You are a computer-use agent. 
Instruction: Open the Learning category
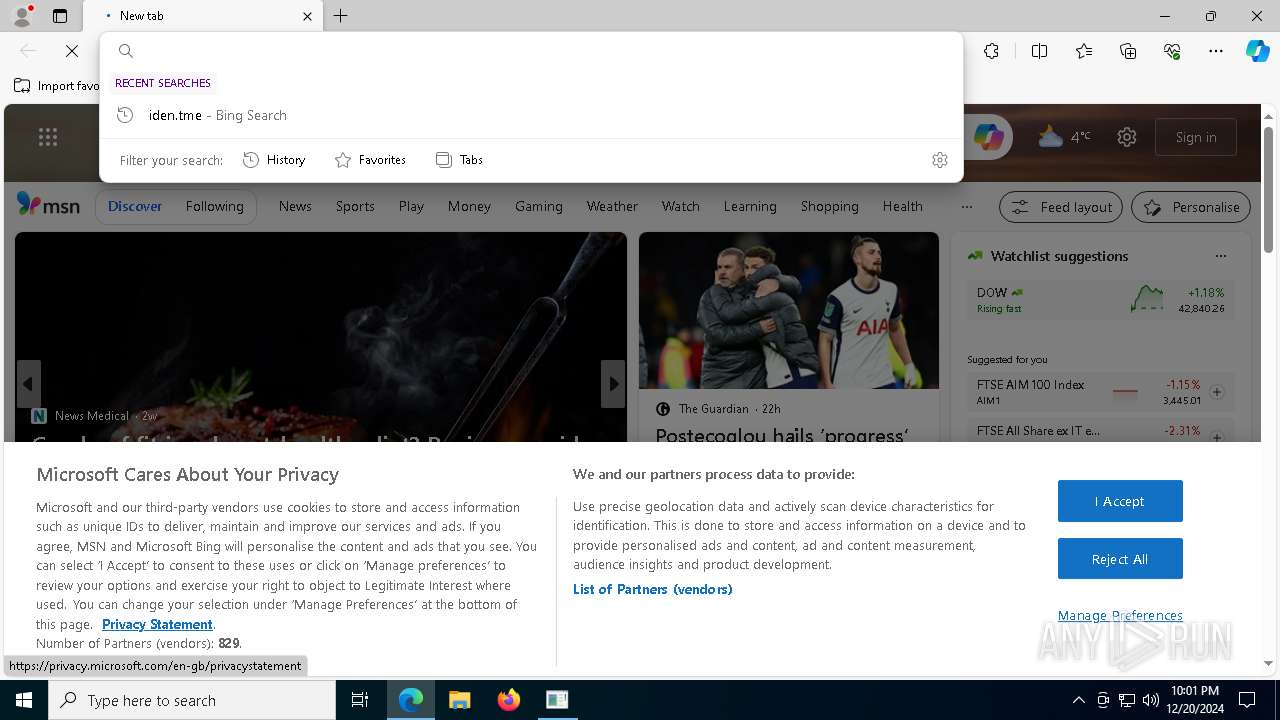pos(750,206)
